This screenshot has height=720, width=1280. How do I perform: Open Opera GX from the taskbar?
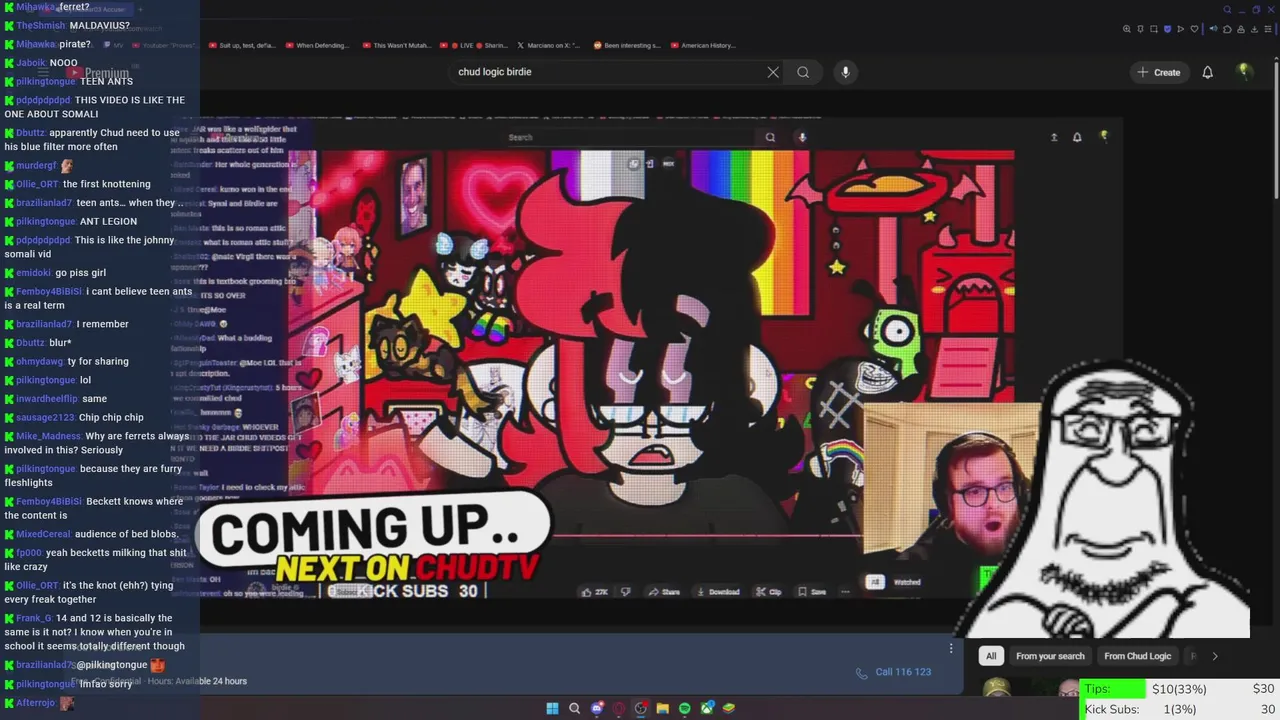[619, 708]
